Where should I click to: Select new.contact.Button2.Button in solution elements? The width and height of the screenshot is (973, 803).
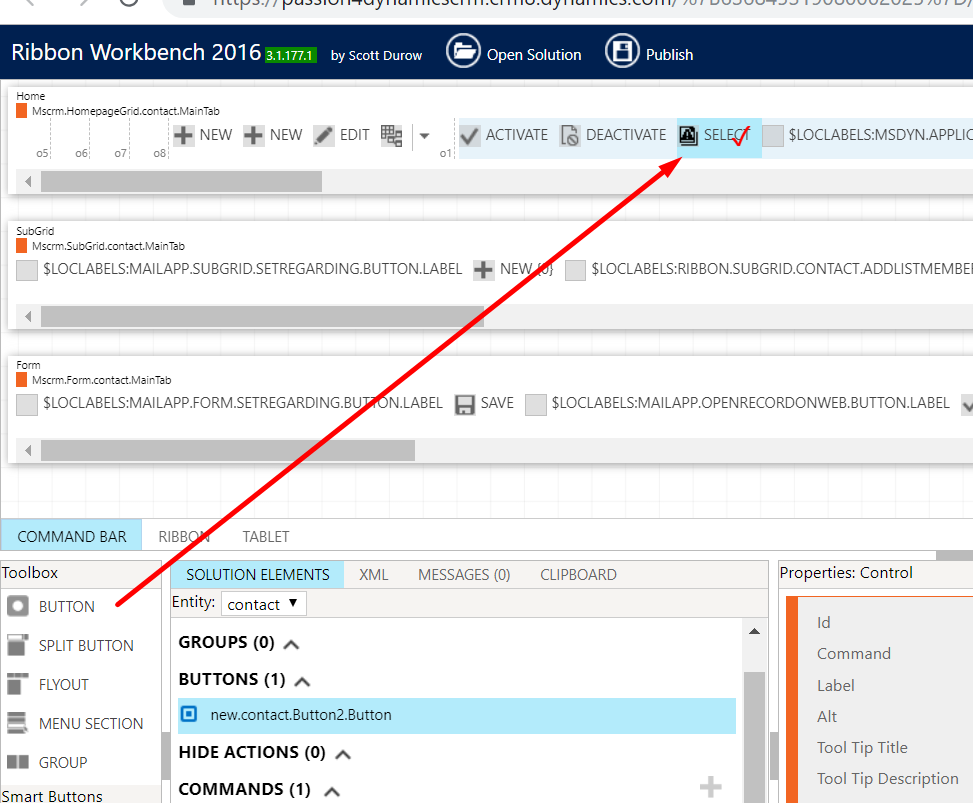(x=301, y=715)
